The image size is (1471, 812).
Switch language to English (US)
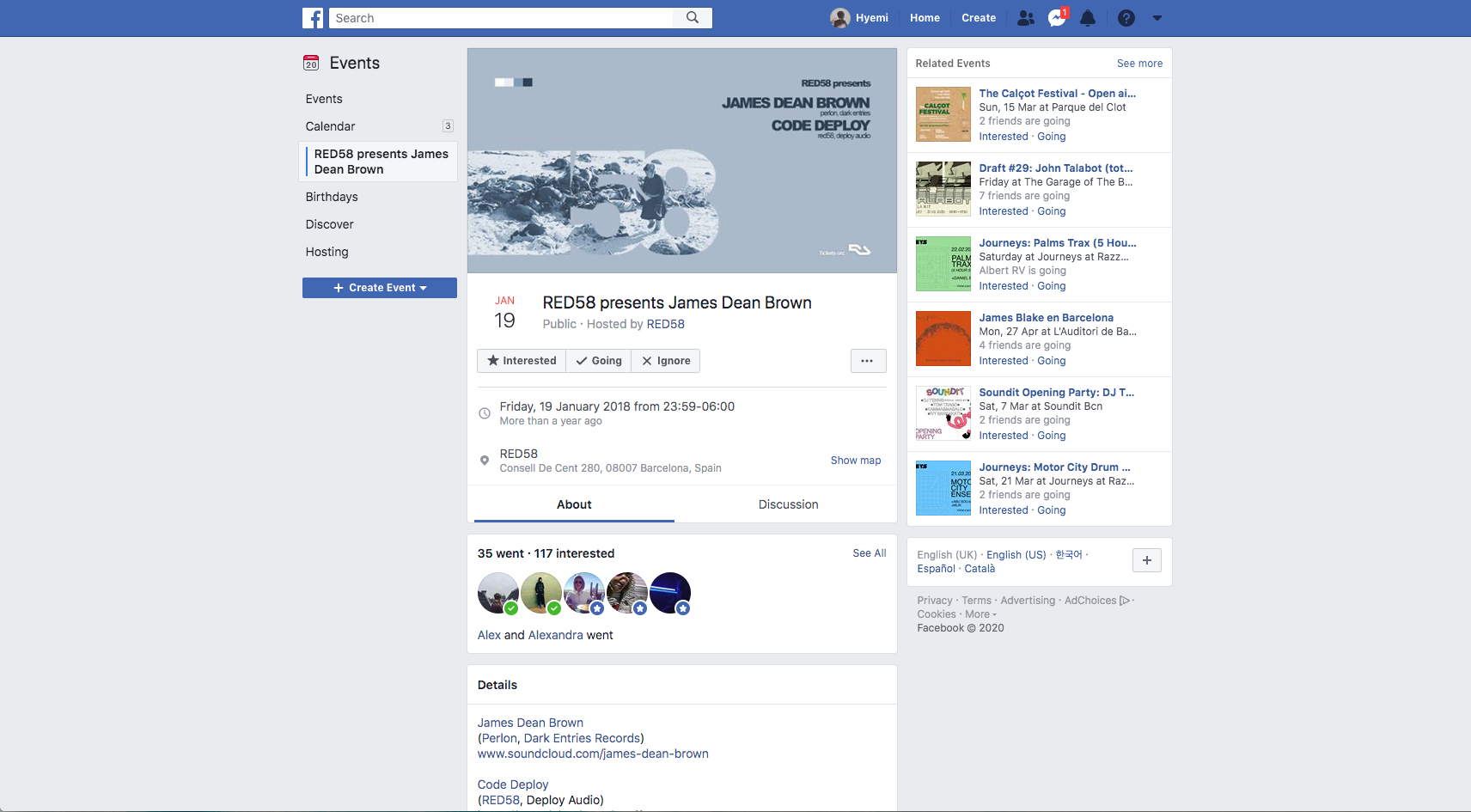pos(1016,555)
